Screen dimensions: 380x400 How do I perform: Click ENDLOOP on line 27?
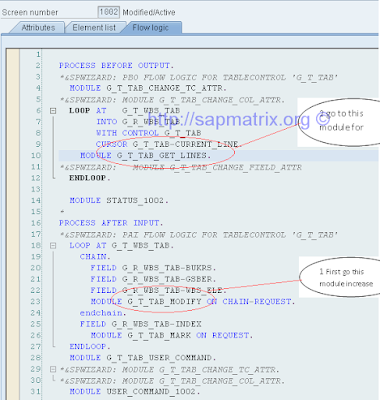[x=90, y=347]
